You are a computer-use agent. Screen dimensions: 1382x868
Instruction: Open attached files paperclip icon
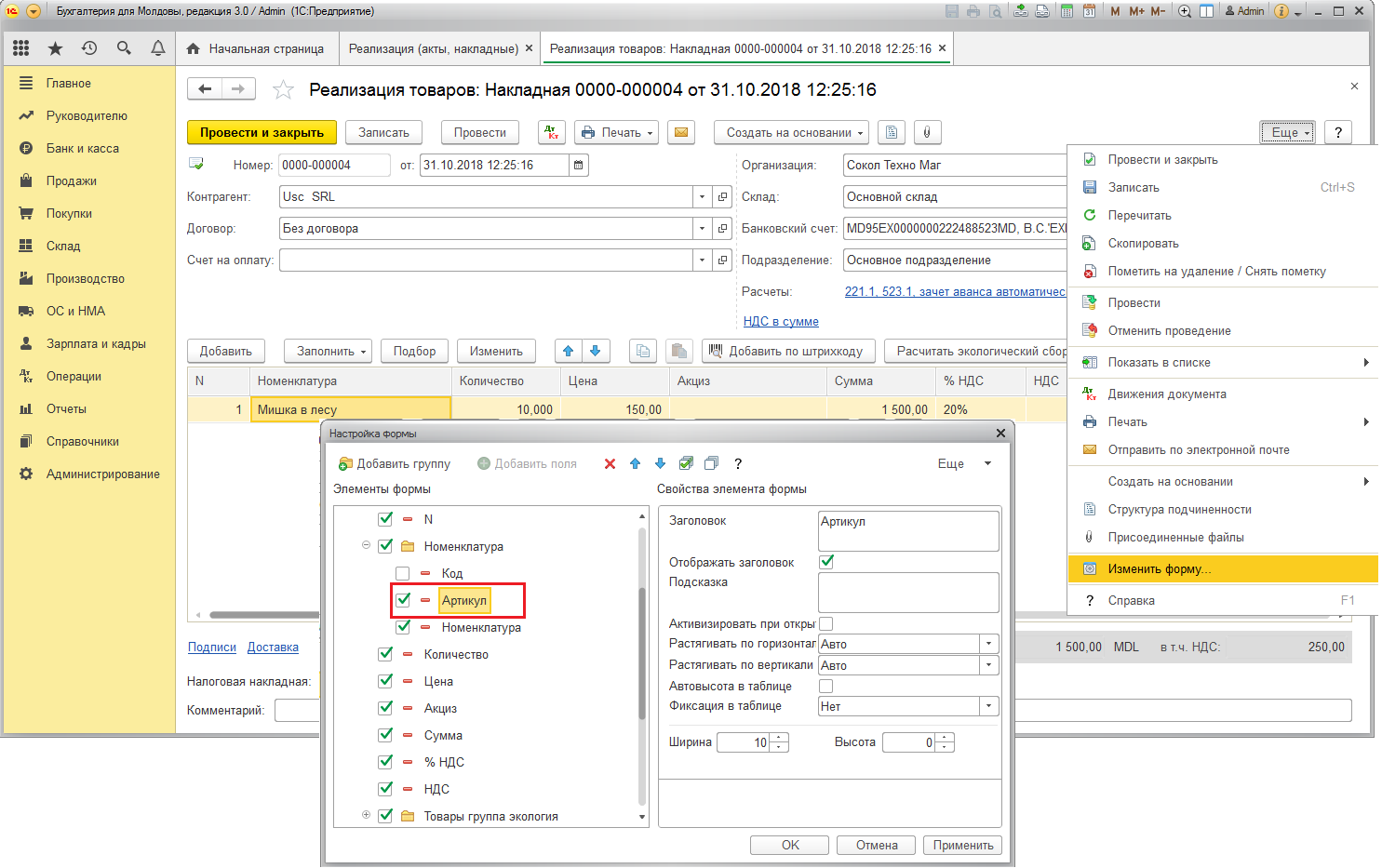pyautogui.click(x=927, y=132)
